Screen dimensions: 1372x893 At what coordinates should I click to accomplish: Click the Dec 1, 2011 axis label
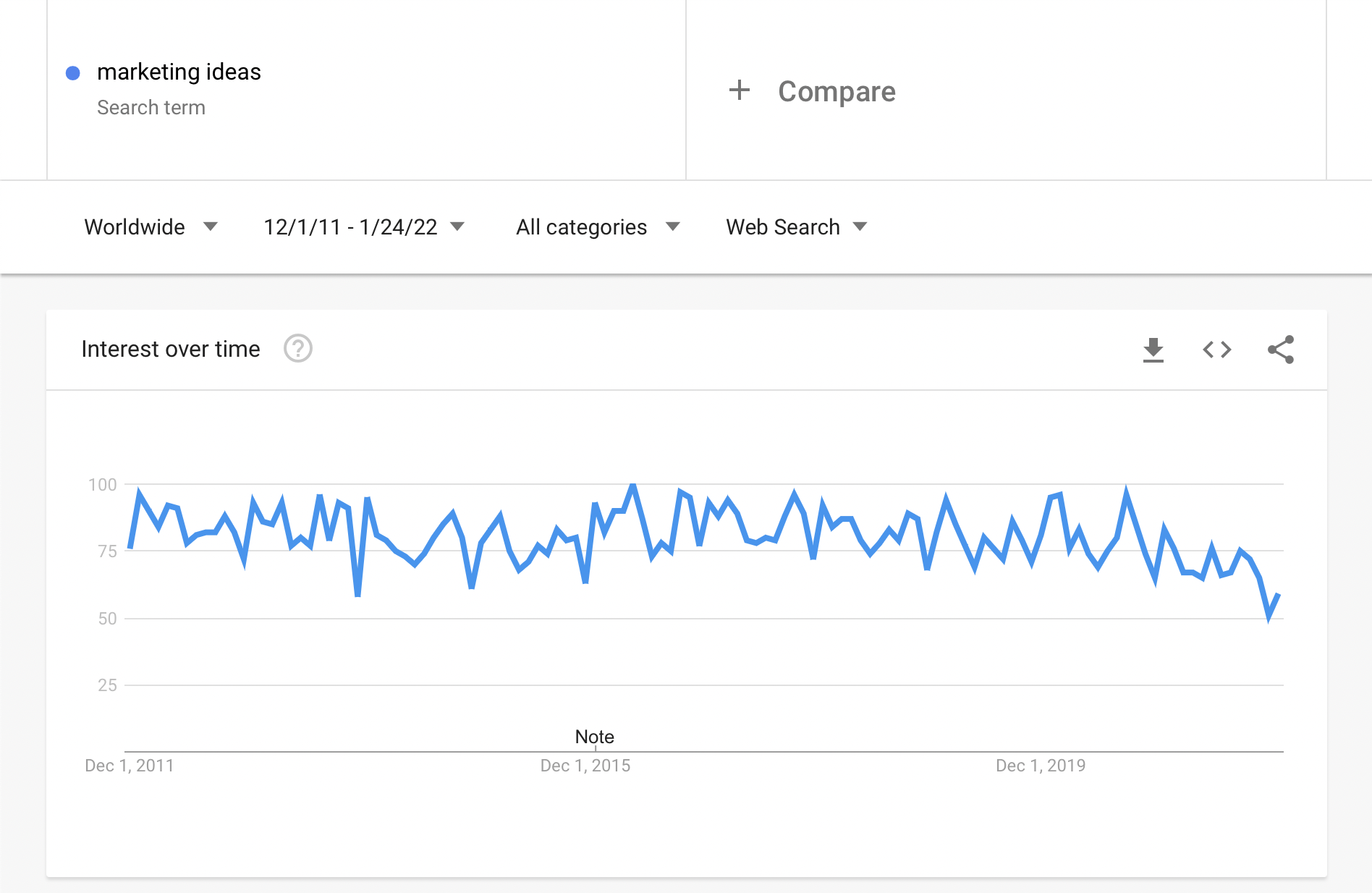point(130,766)
